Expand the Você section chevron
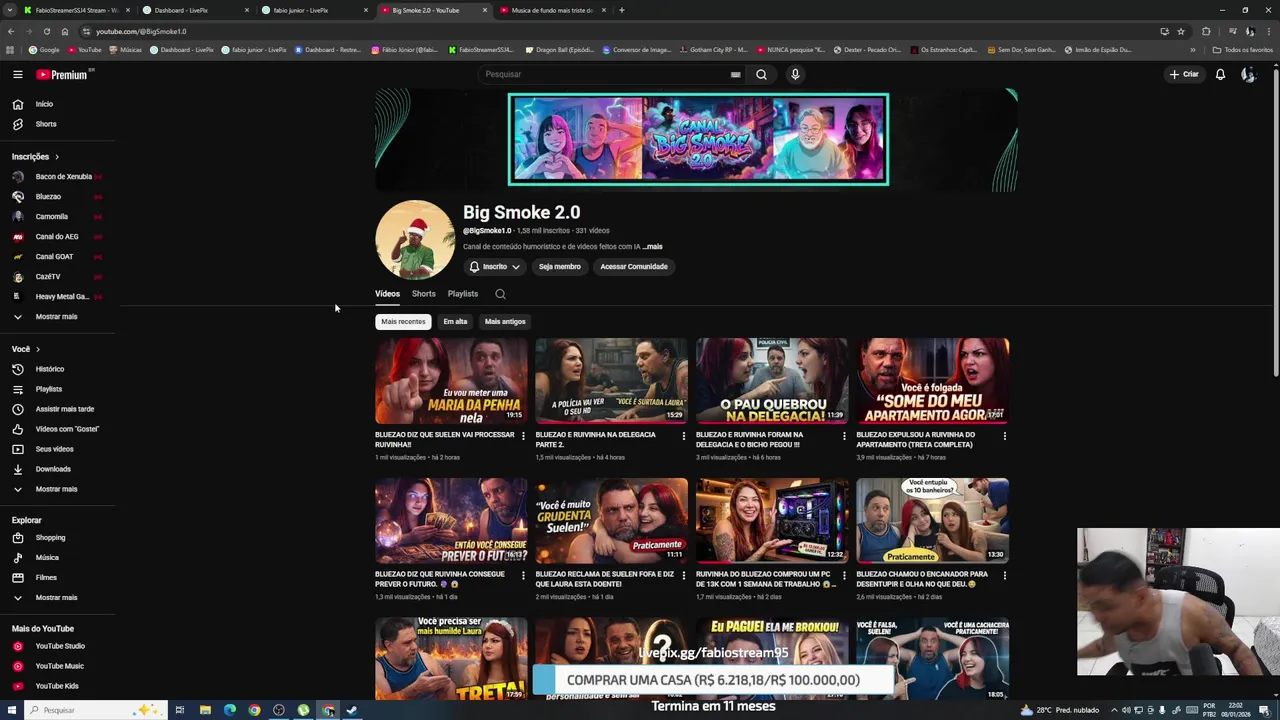This screenshot has height=720, width=1280. click(x=38, y=349)
